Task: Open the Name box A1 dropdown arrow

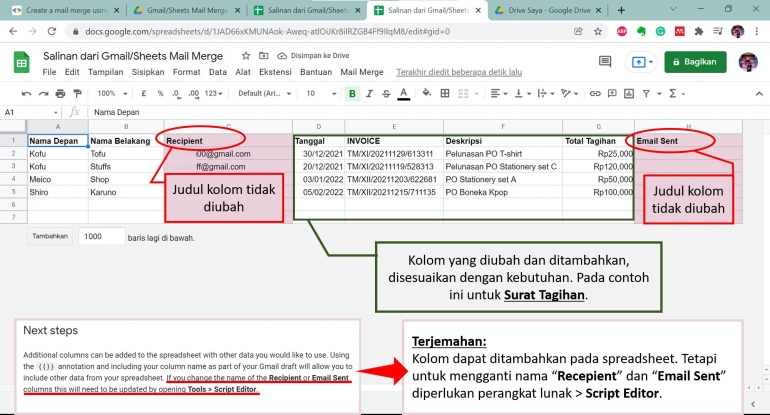Action: [x=55, y=112]
